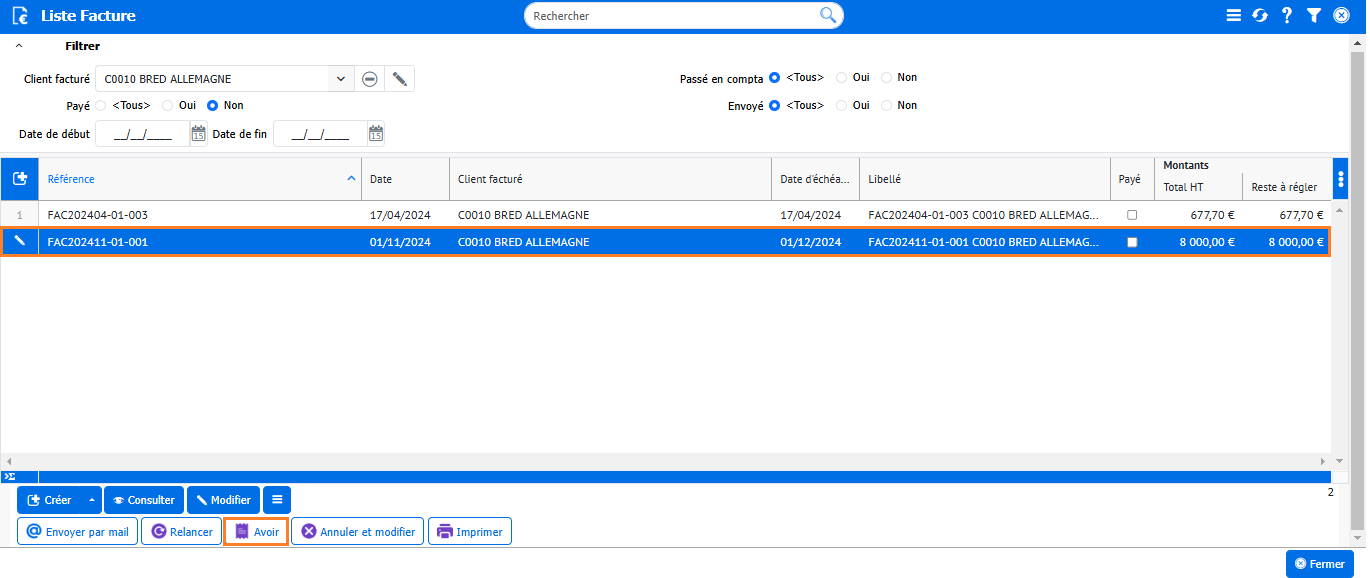Viewport: 1370px width, 578px height.
Task: Select 'Oui' for Envoyé filter
Action: click(x=842, y=105)
